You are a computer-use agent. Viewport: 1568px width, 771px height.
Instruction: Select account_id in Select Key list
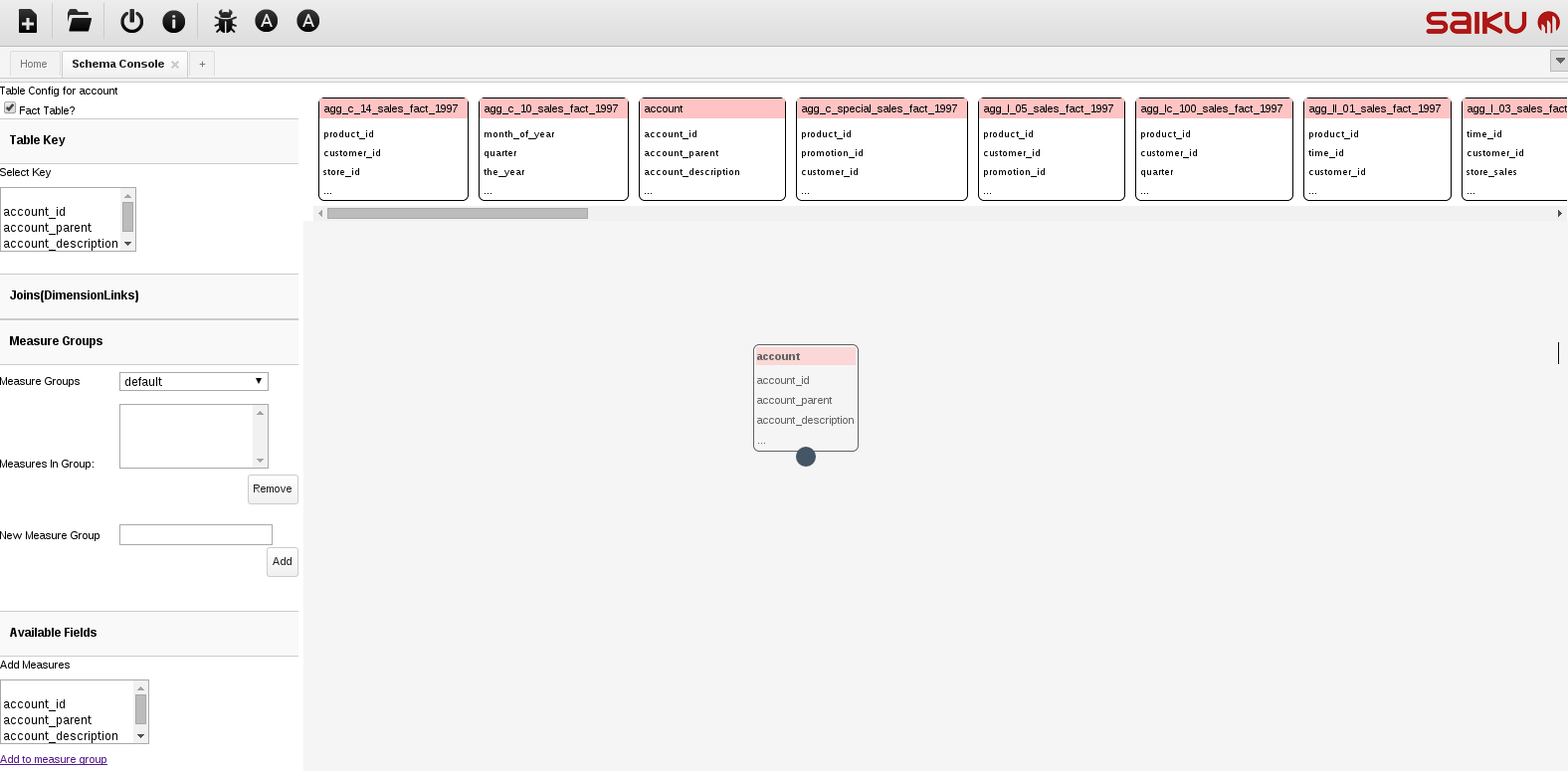[35, 212]
